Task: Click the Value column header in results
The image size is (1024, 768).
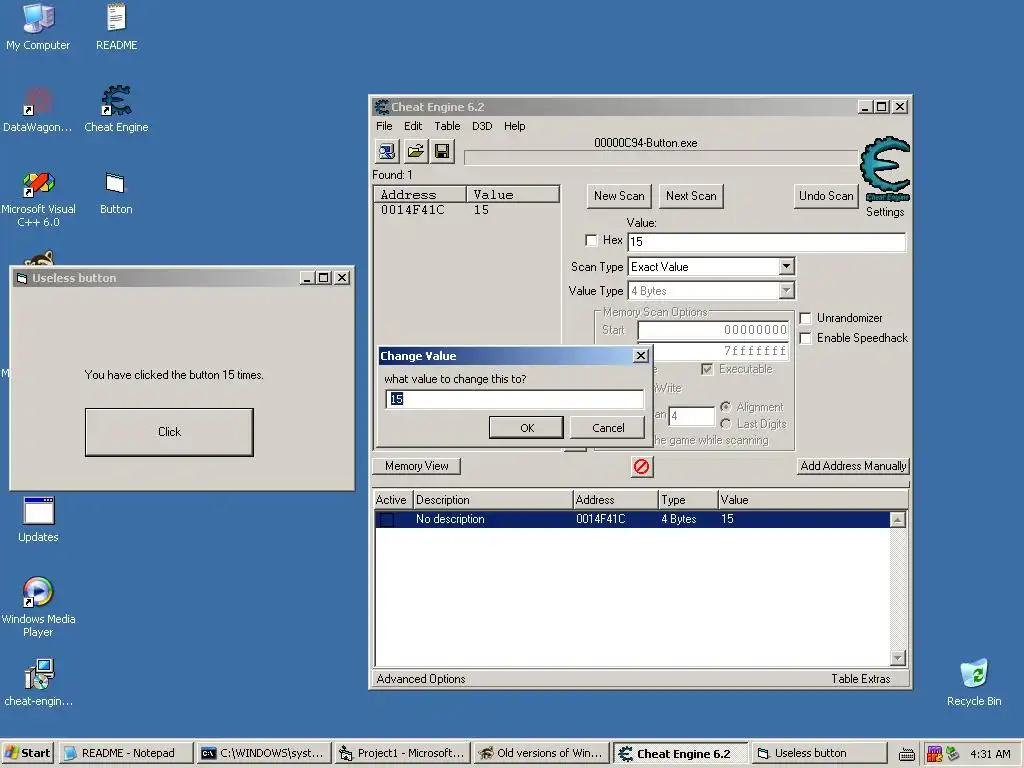Action: coord(513,195)
